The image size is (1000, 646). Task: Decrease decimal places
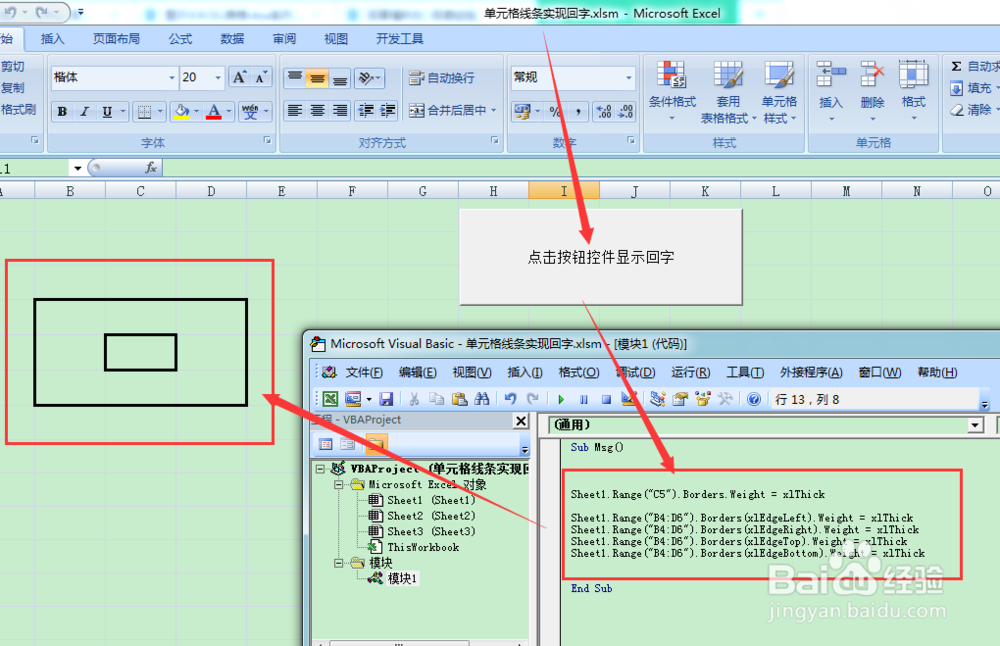[625, 112]
